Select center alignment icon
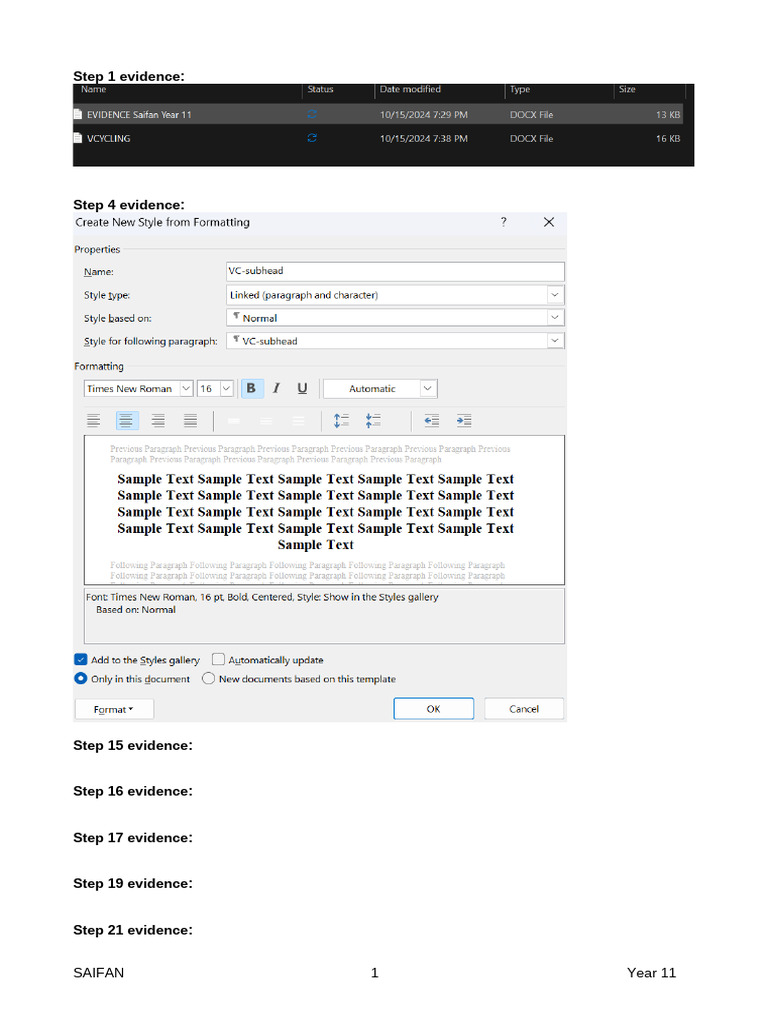 click(126, 421)
